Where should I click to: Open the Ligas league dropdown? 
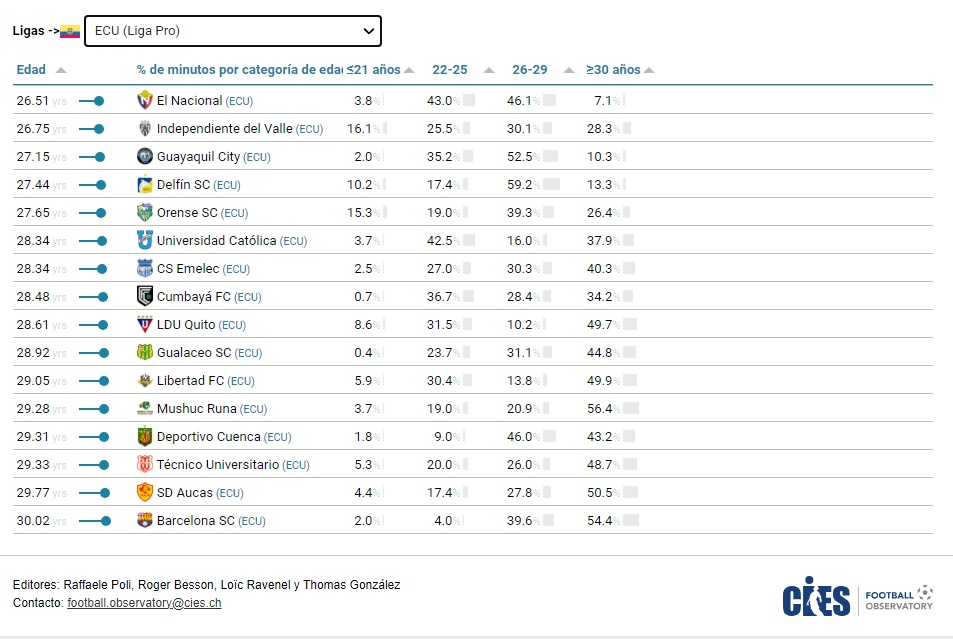pyautogui.click(x=232, y=31)
